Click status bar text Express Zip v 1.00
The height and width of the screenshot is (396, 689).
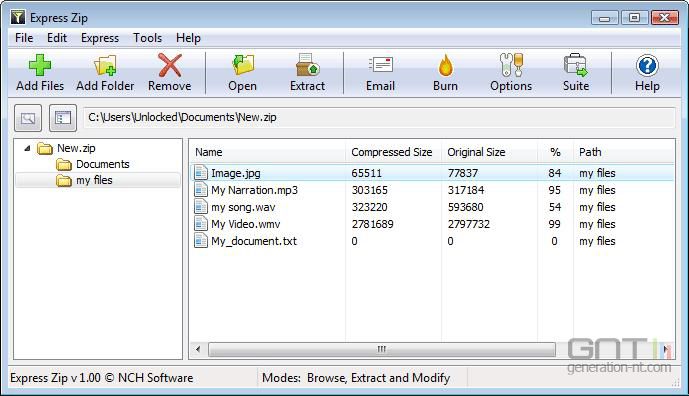(102, 378)
